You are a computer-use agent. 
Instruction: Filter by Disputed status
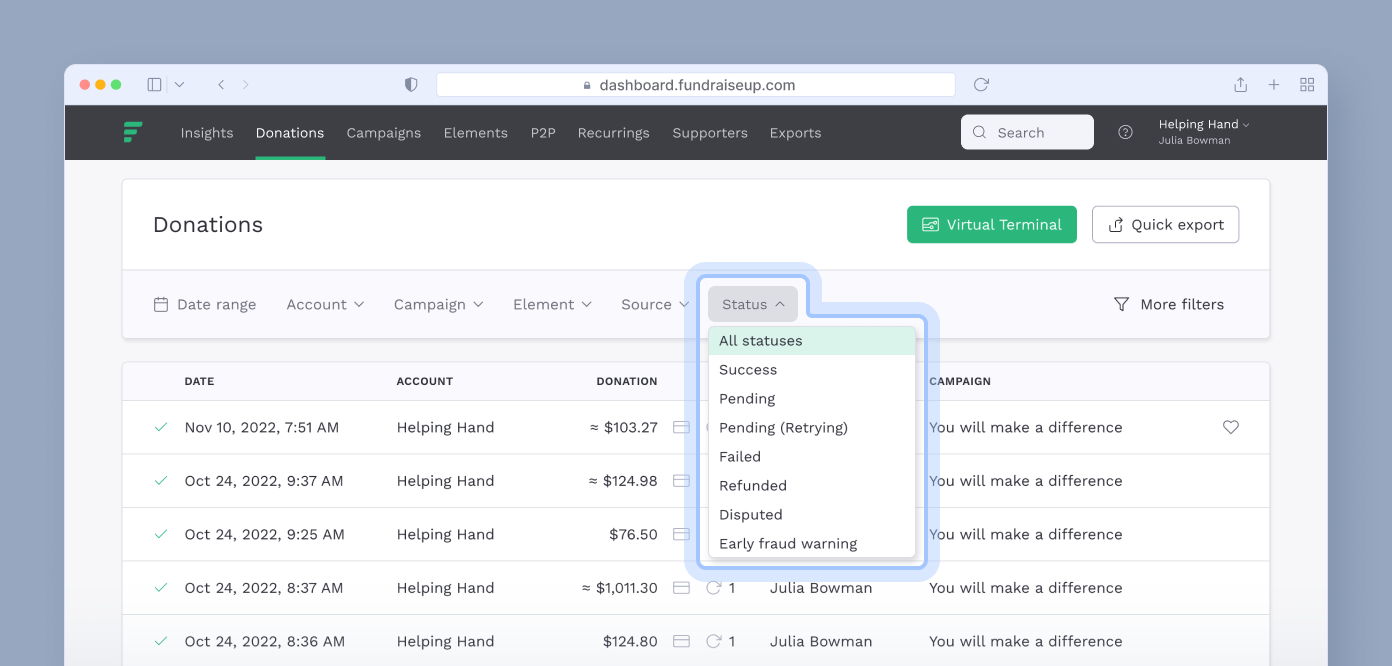(x=812, y=515)
